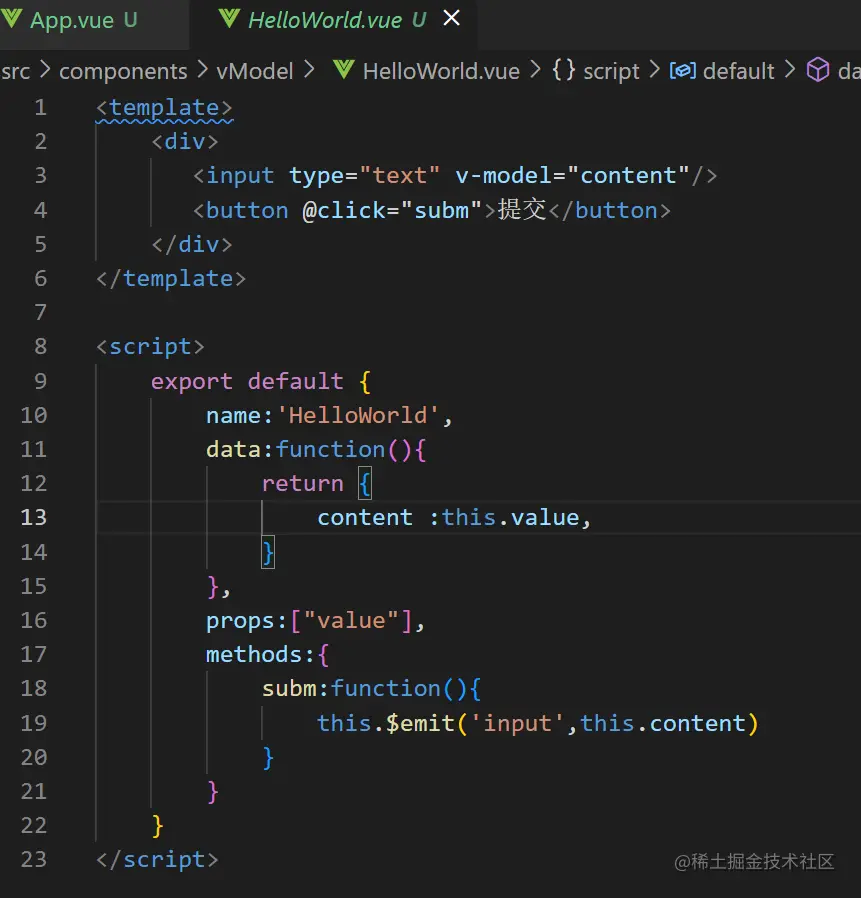Open the HelloWorld.vue breadcrumb file entry
This screenshot has height=898, width=861.
441,71
